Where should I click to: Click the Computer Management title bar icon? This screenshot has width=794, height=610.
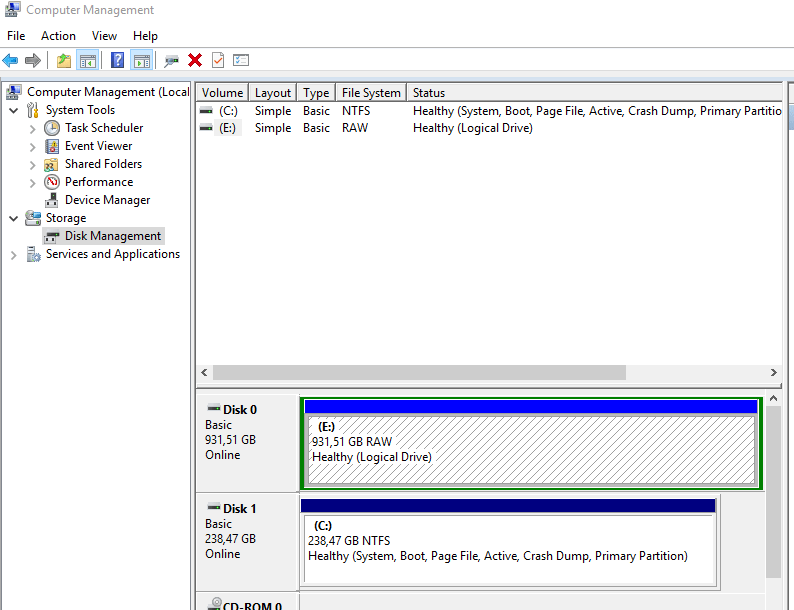coord(12,9)
